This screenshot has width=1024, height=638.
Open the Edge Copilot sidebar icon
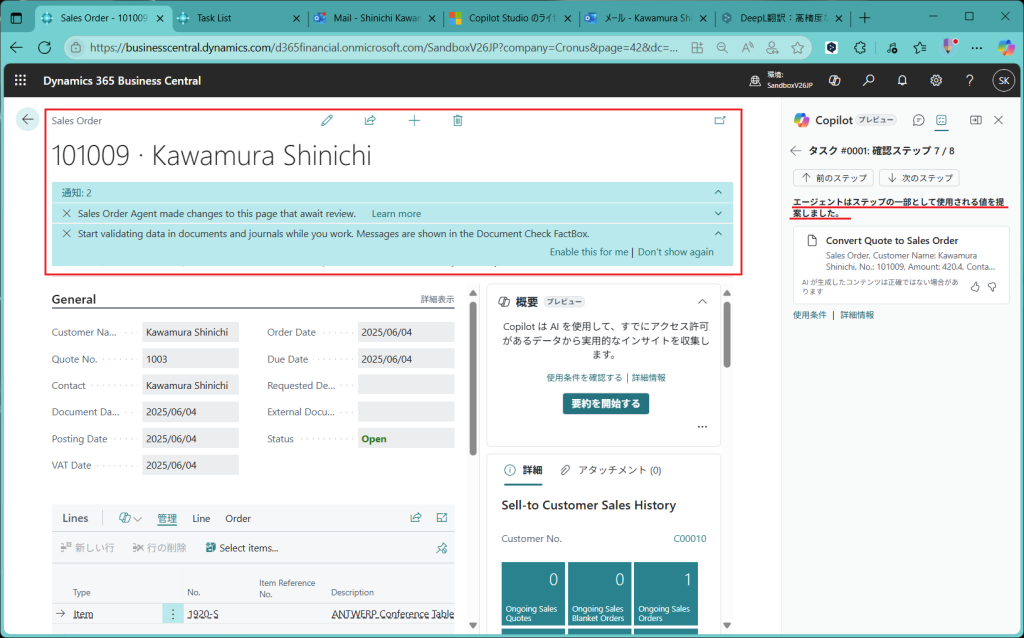1006,48
